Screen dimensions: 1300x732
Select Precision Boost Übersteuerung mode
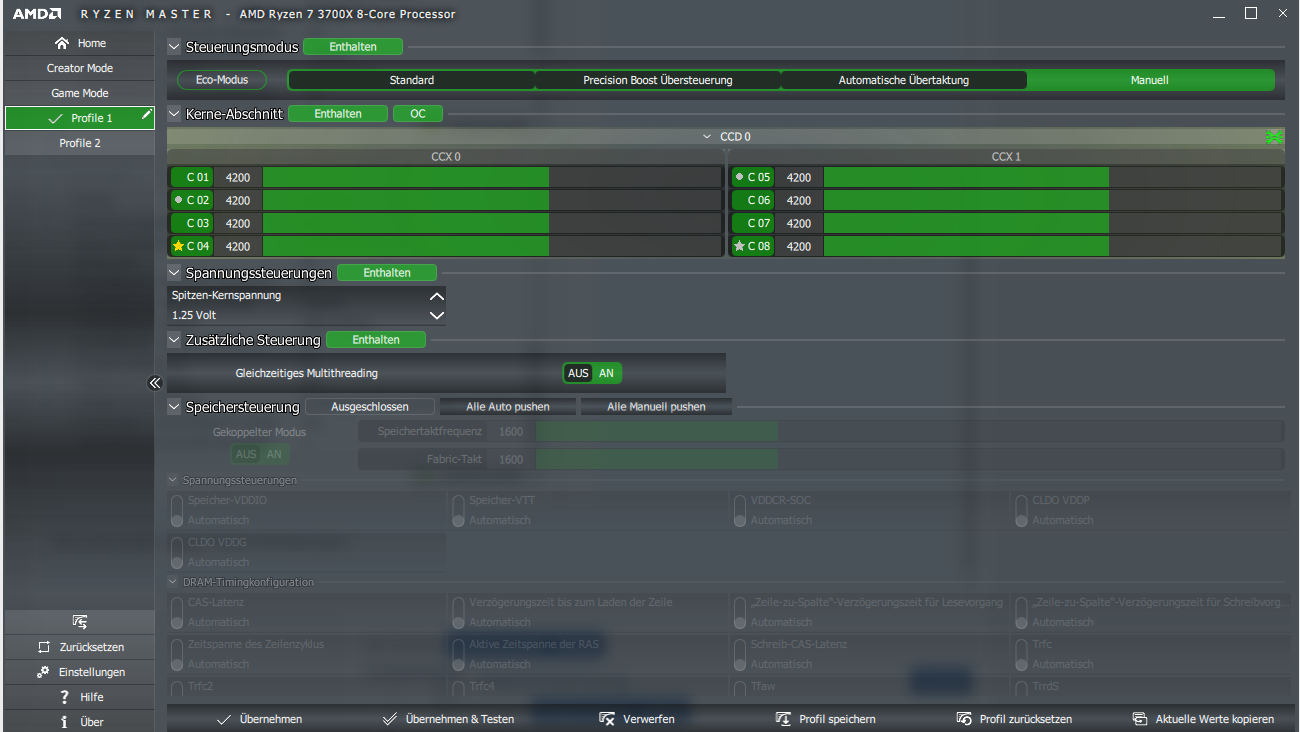point(658,80)
